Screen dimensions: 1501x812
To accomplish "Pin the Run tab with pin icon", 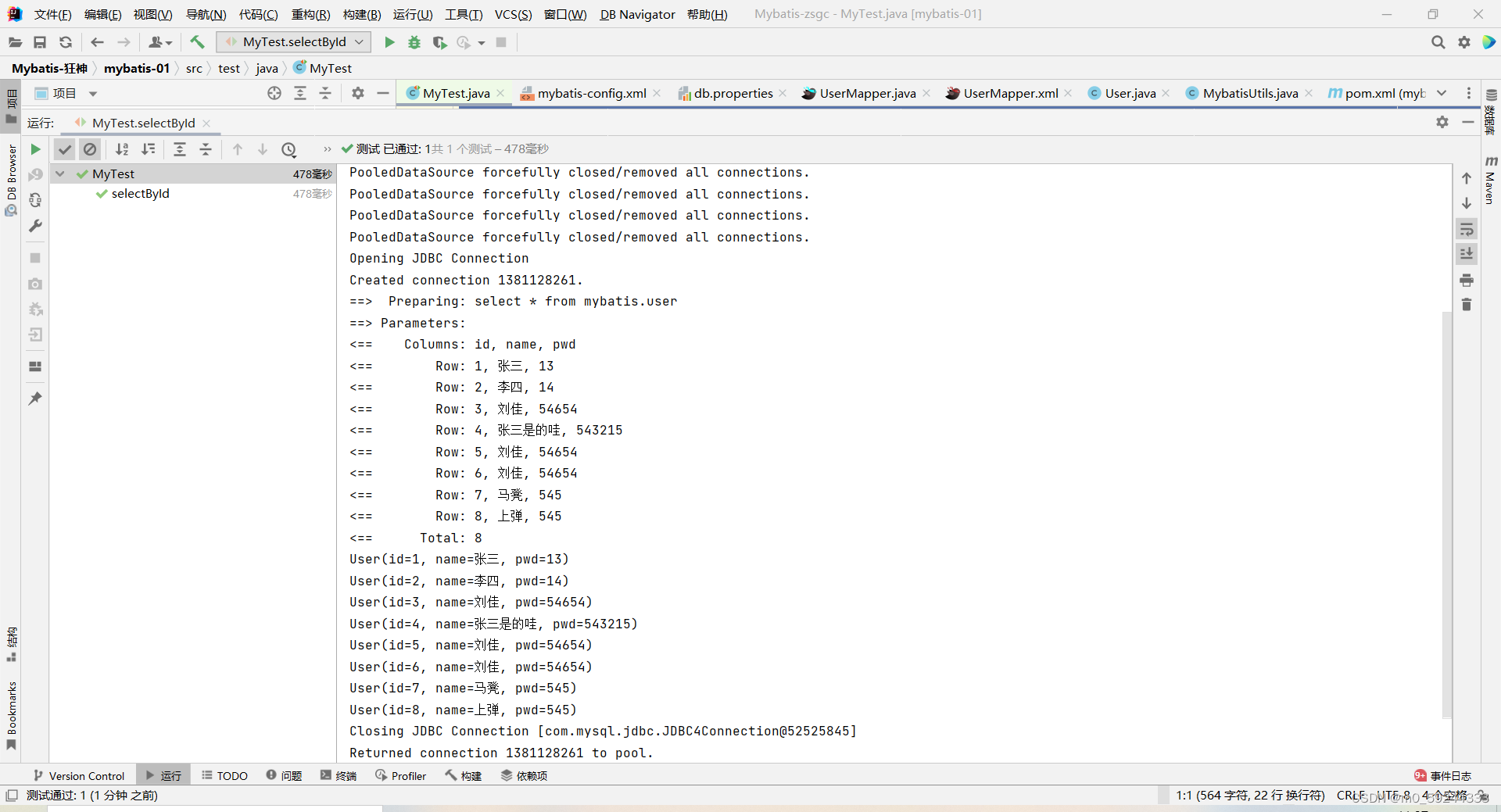I will tap(35, 399).
